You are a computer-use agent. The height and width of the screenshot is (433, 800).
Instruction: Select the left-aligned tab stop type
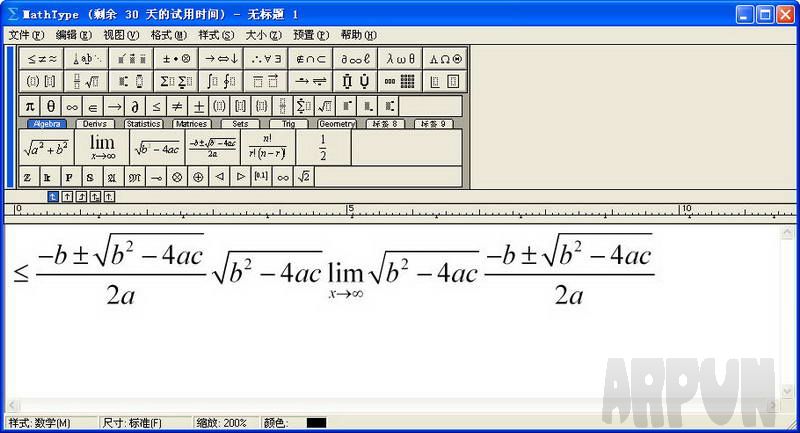[53, 196]
